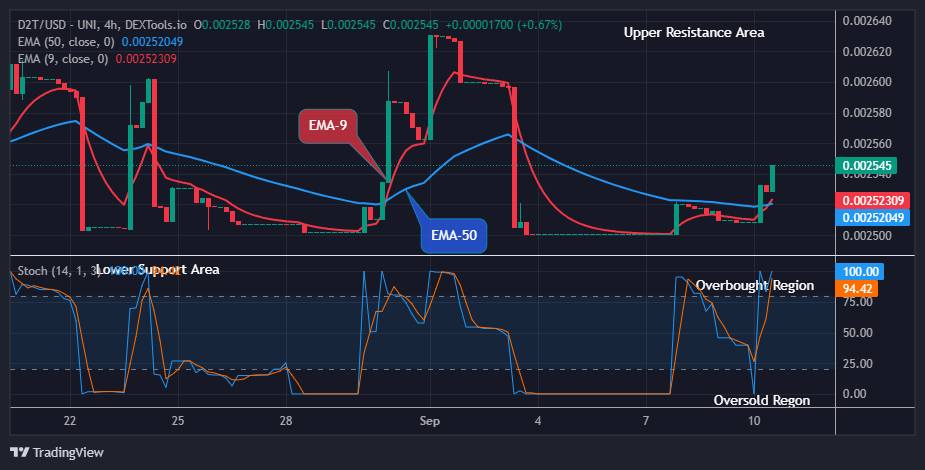The width and height of the screenshot is (925, 470).
Task: Click the EMA 50 value 0.00252049 in legend
Action: pyautogui.click(x=152, y=42)
